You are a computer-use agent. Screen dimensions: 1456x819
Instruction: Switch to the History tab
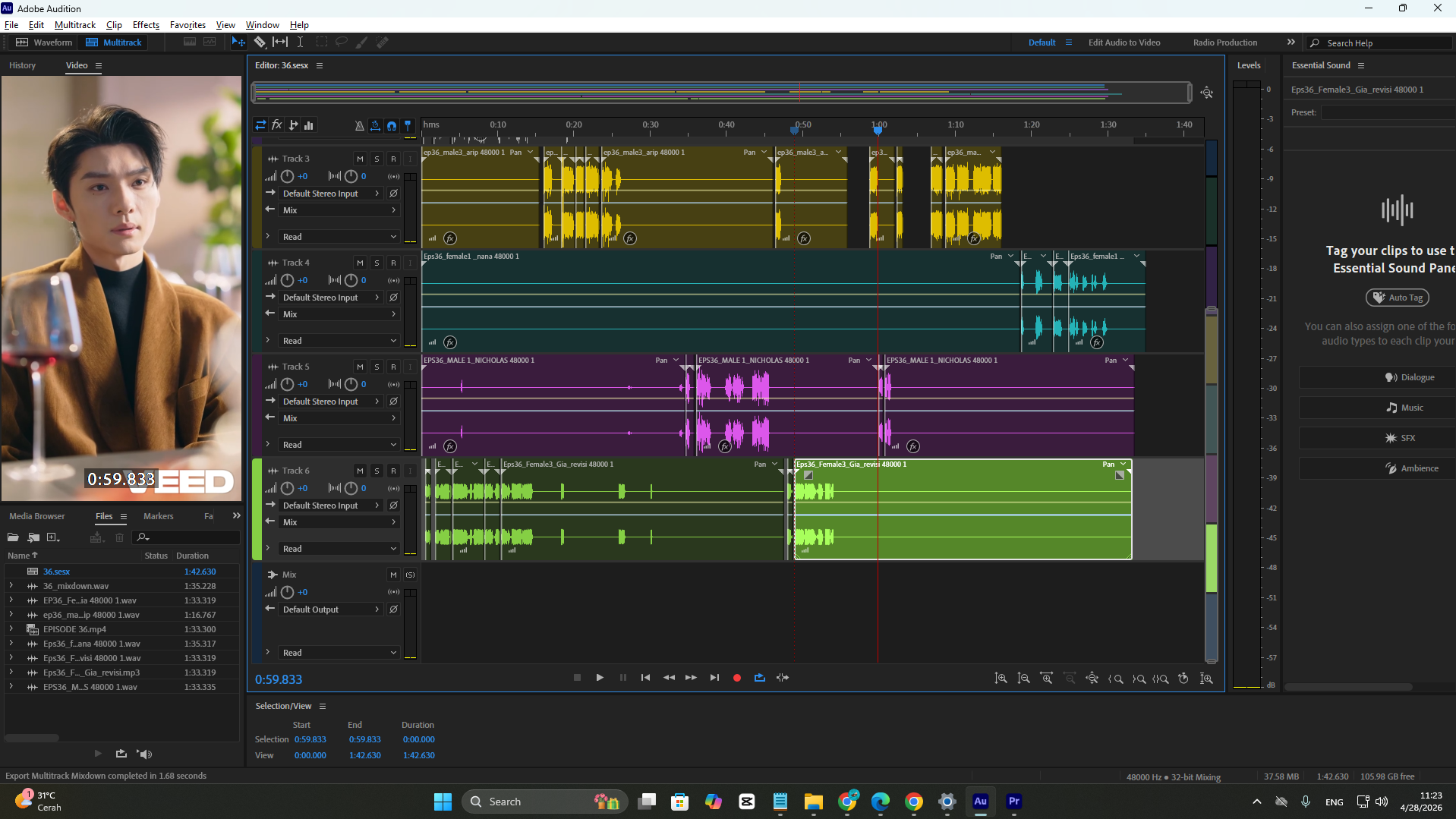22,65
